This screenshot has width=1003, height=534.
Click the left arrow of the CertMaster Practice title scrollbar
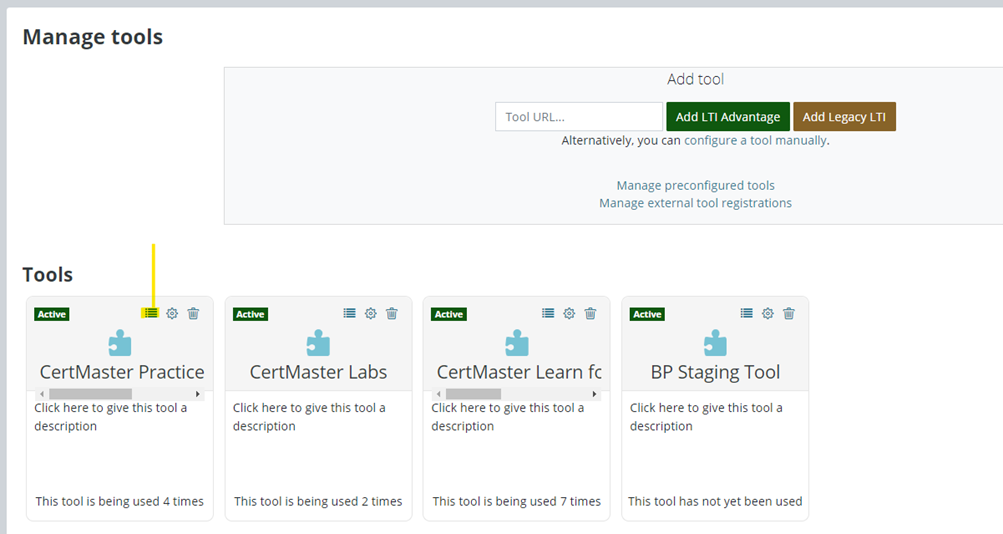click(42, 394)
